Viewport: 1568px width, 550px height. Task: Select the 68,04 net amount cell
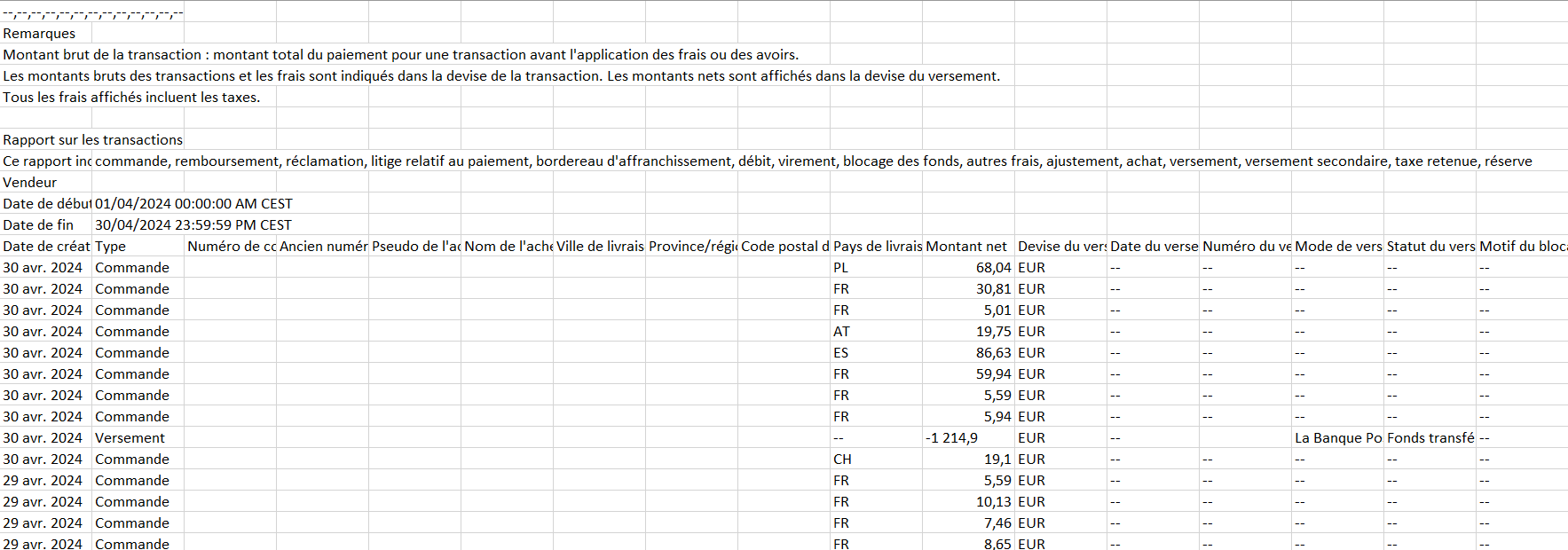[993, 268]
